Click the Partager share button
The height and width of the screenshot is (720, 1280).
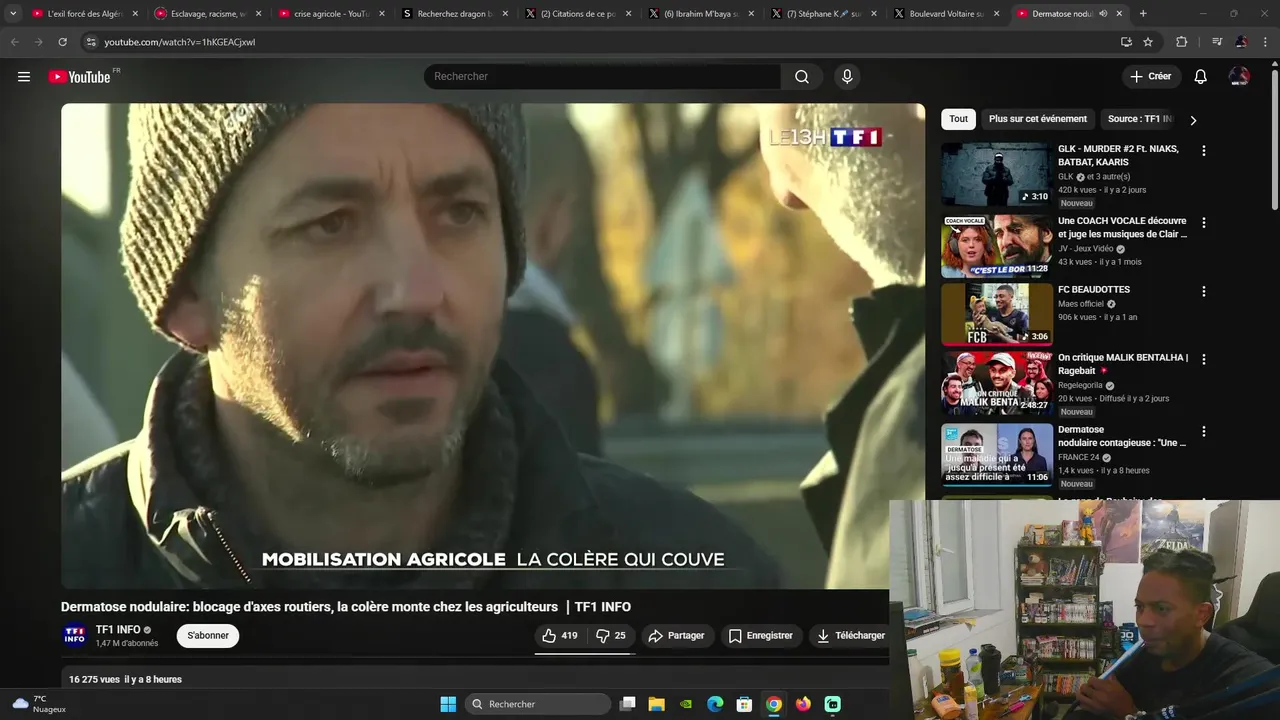[677, 636]
